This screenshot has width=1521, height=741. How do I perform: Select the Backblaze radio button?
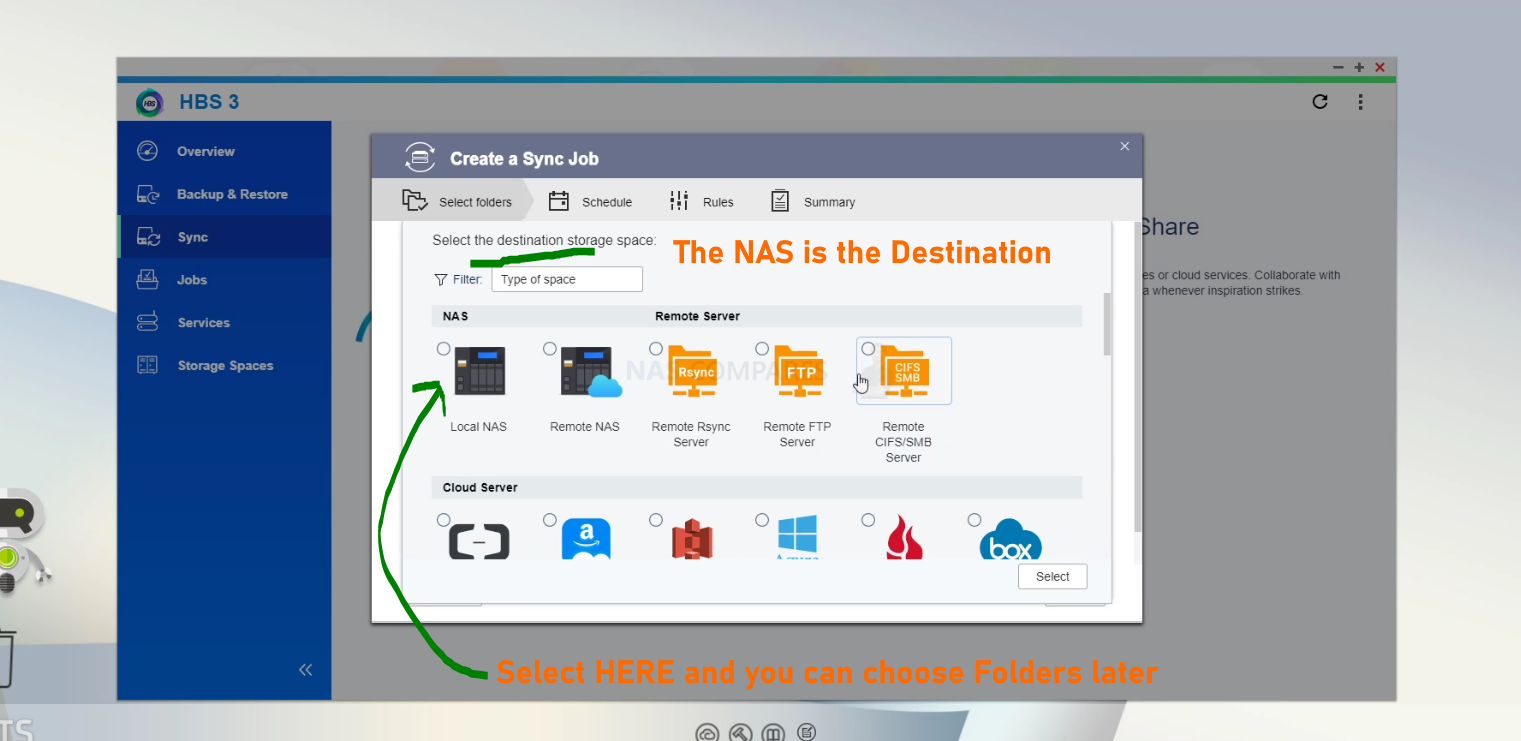(868, 520)
